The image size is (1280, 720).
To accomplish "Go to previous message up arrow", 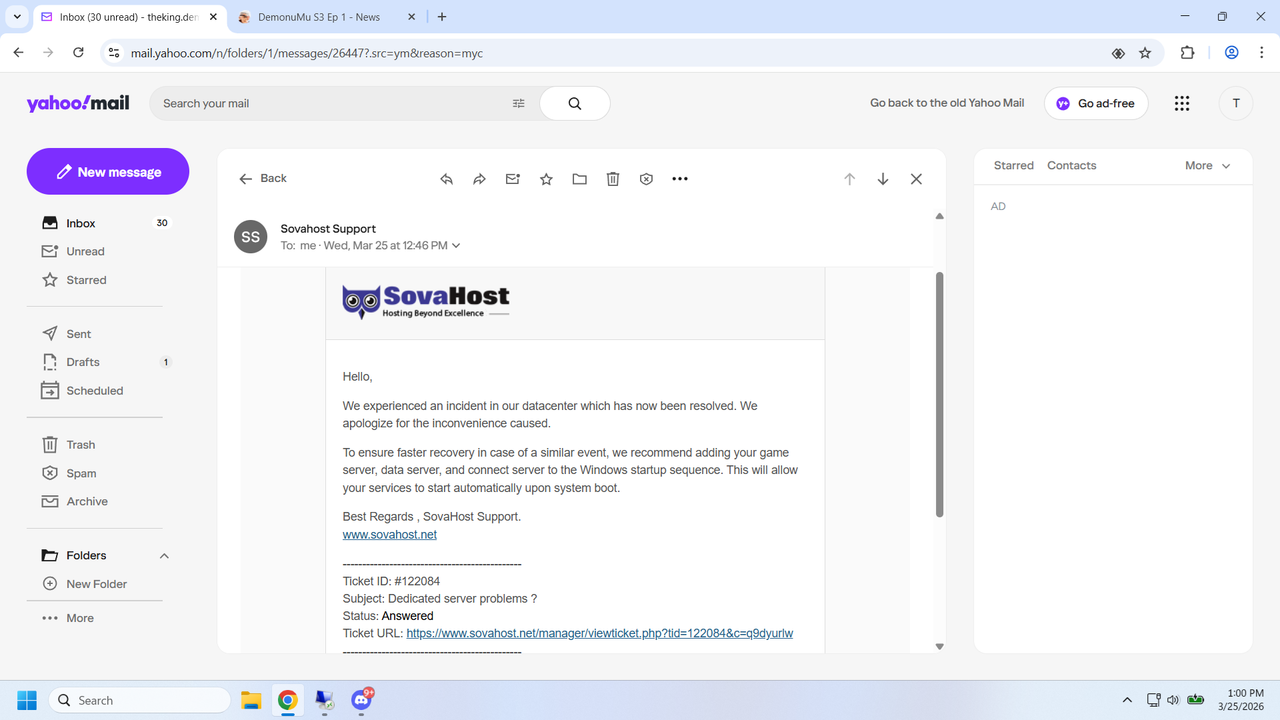I will pos(850,179).
